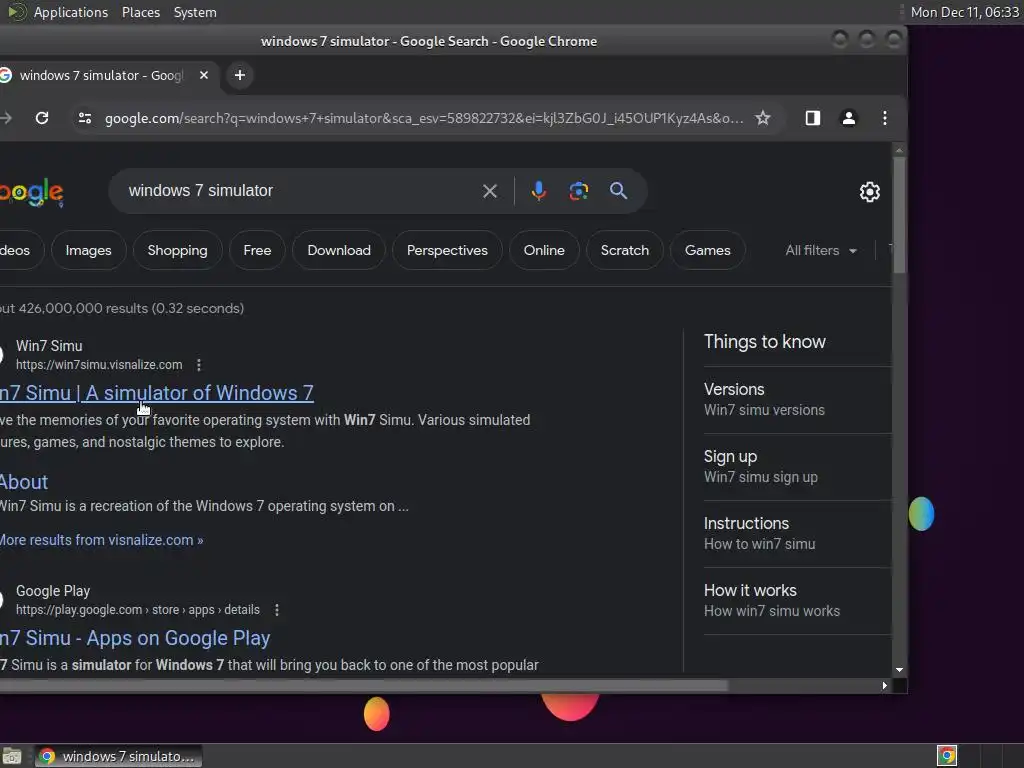Select the Scratch filter chip
This screenshot has width=1024, height=768.
[x=625, y=250]
